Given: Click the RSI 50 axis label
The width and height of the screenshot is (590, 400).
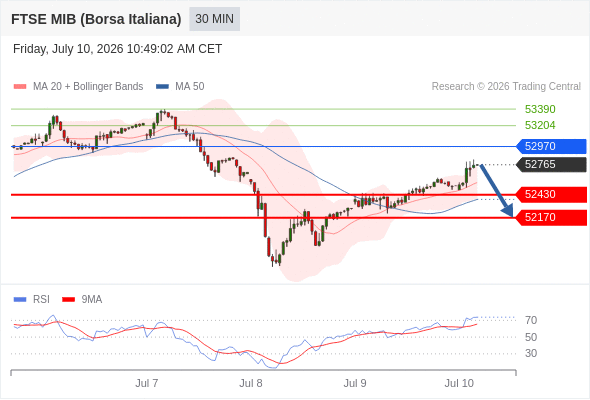Looking at the screenshot, I should point(531,337).
